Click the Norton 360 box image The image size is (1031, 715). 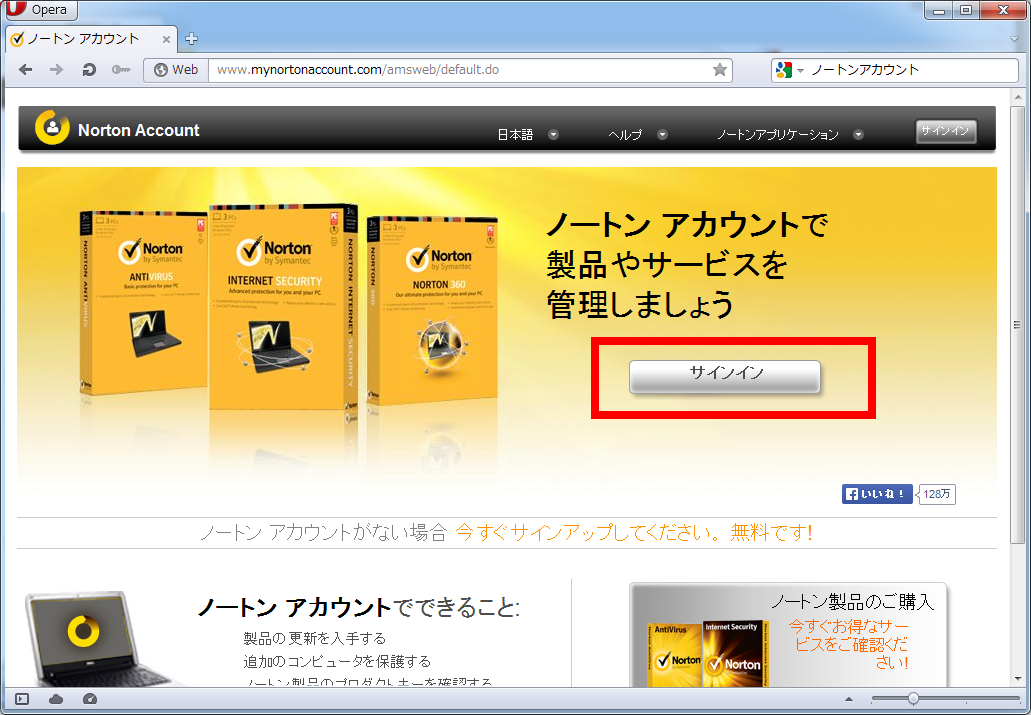(x=432, y=309)
